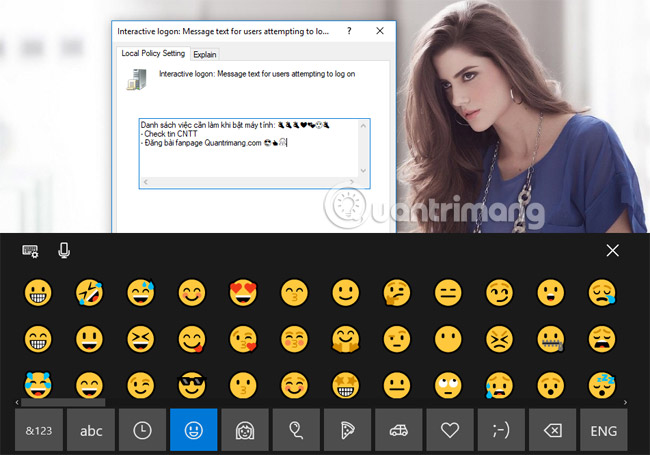Open the transport emoji category
The image size is (650, 455).
[398, 430]
